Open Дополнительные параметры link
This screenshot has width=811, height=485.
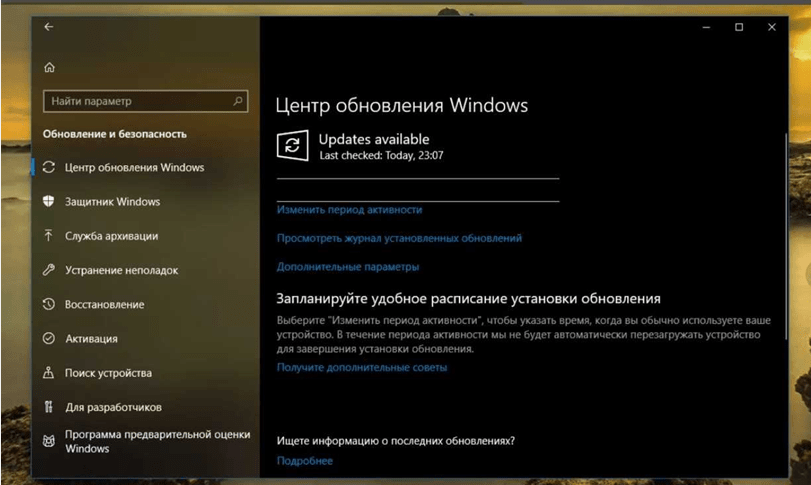click(x=347, y=267)
